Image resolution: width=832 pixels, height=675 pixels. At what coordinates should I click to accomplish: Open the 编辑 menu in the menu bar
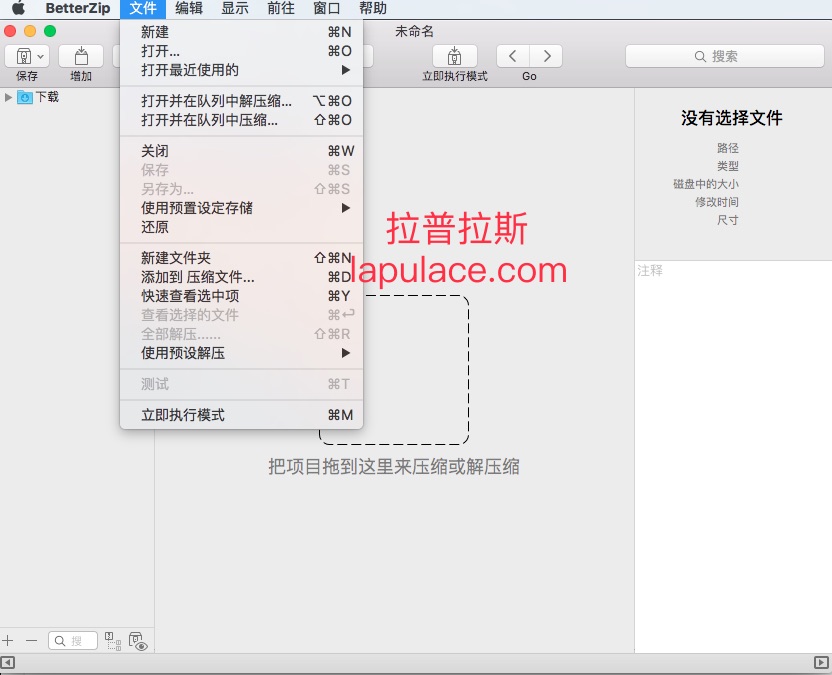tap(189, 8)
